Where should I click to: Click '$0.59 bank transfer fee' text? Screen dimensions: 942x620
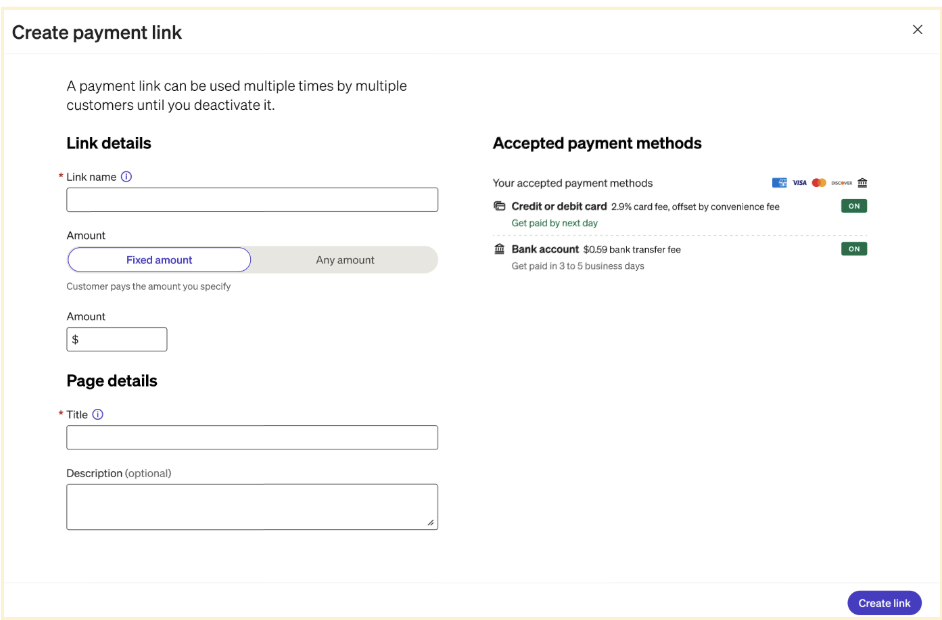[632, 249]
